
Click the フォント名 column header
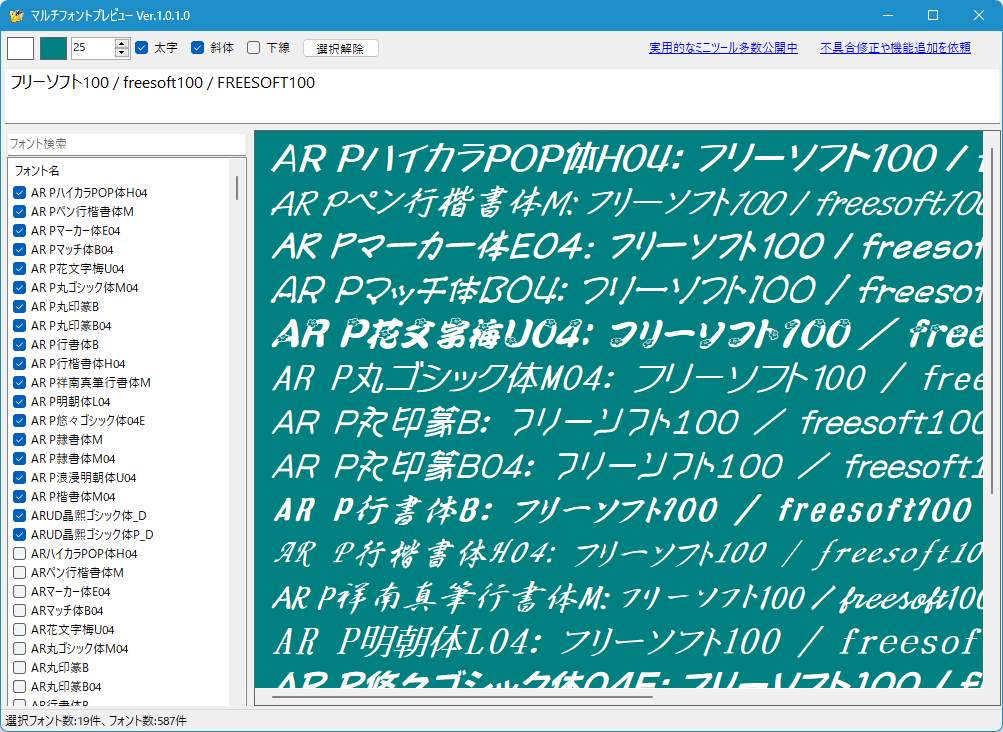point(37,171)
